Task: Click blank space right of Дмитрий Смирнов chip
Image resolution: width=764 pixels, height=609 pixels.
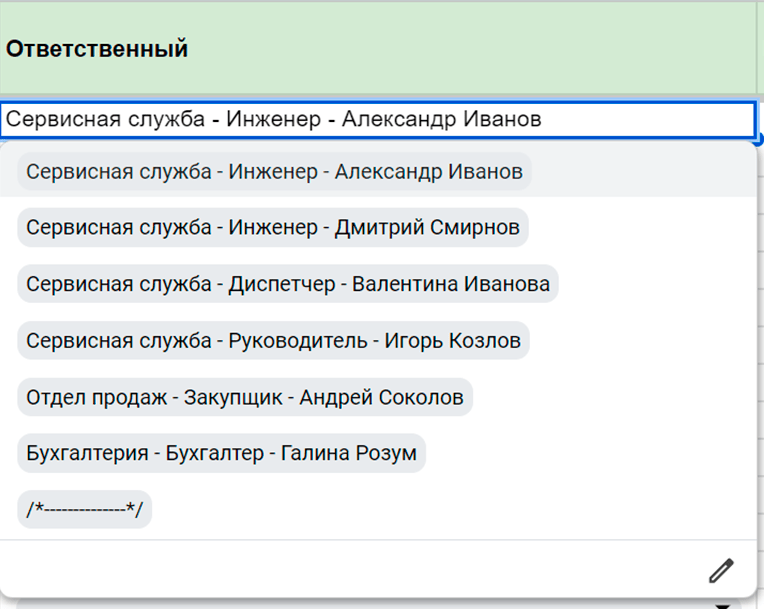Action: pyautogui.click(x=640, y=228)
